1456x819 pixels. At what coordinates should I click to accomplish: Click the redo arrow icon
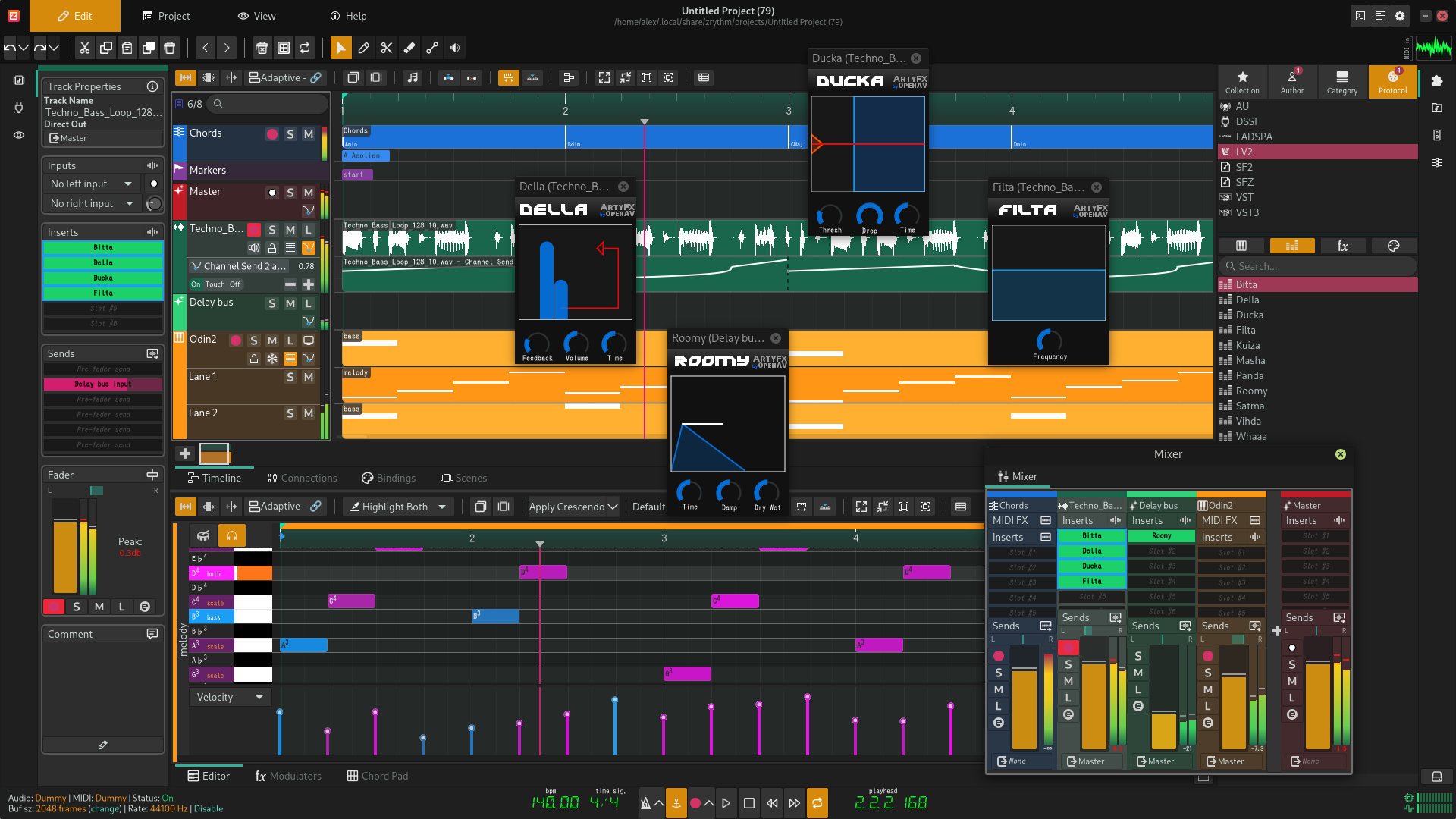tap(40, 48)
